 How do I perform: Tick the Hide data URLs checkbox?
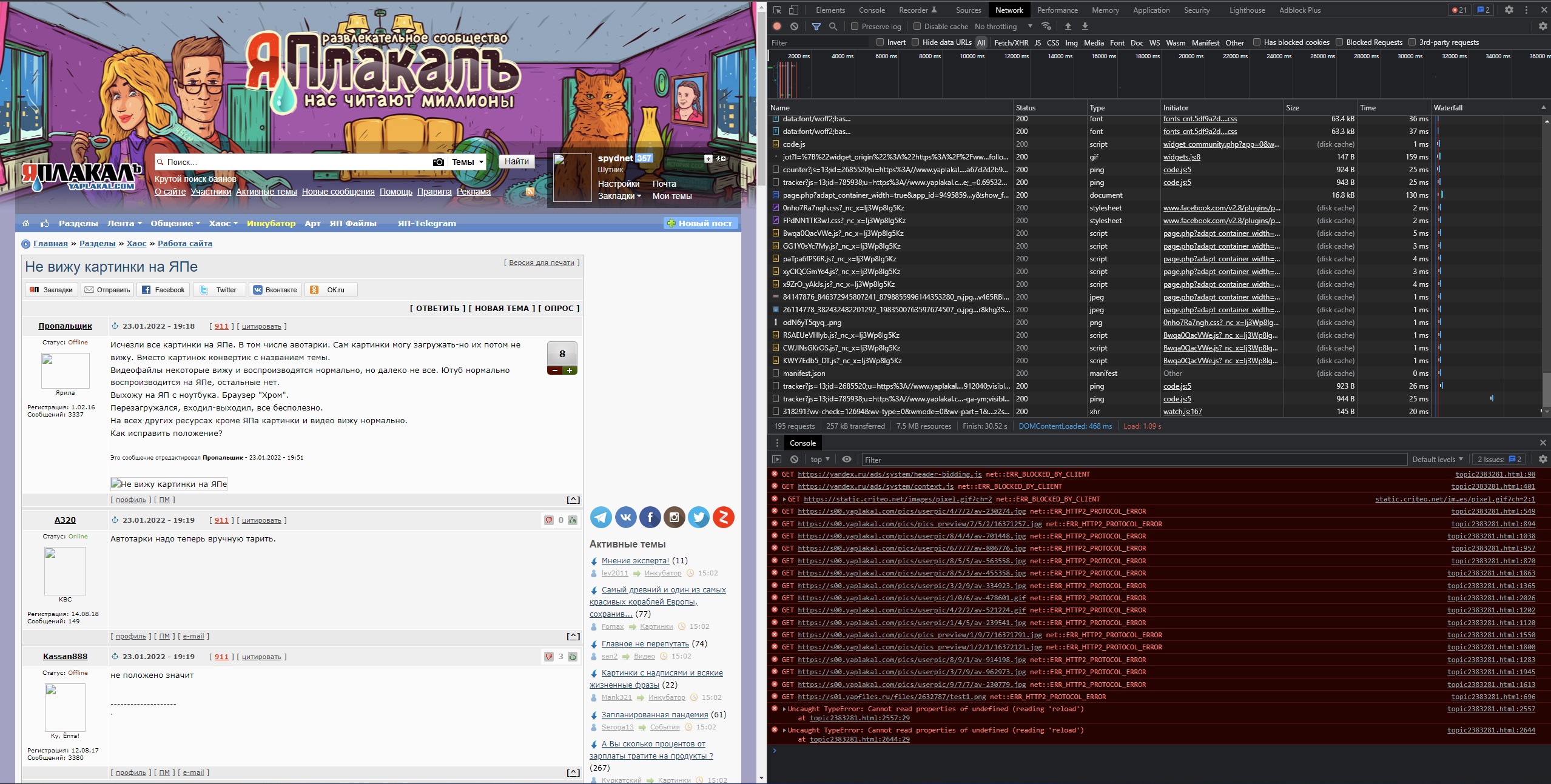(915, 42)
